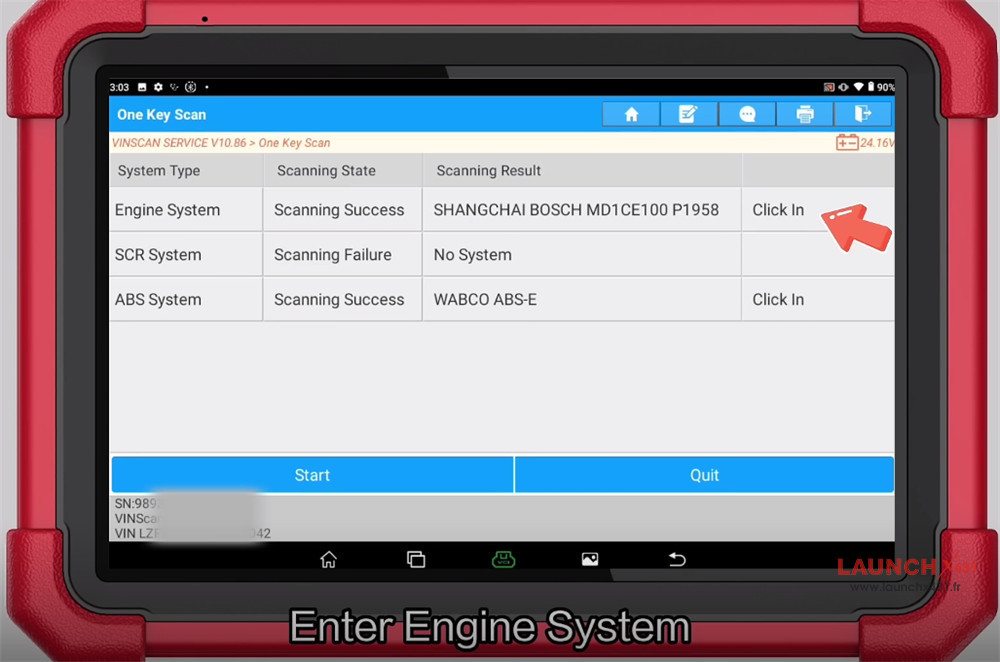
Task: Tap the battery voltage indicator
Action: tap(864, 142)
